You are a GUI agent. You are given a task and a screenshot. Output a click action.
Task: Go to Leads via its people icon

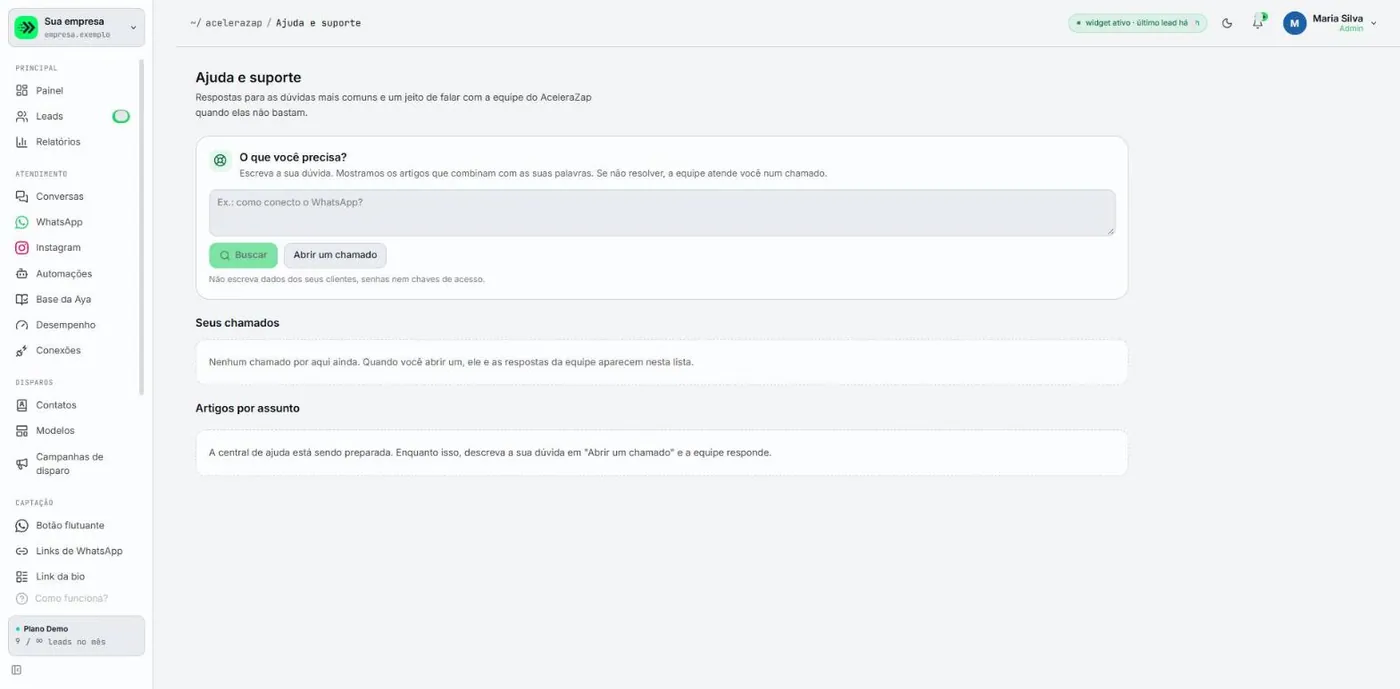tap(22, 116)
